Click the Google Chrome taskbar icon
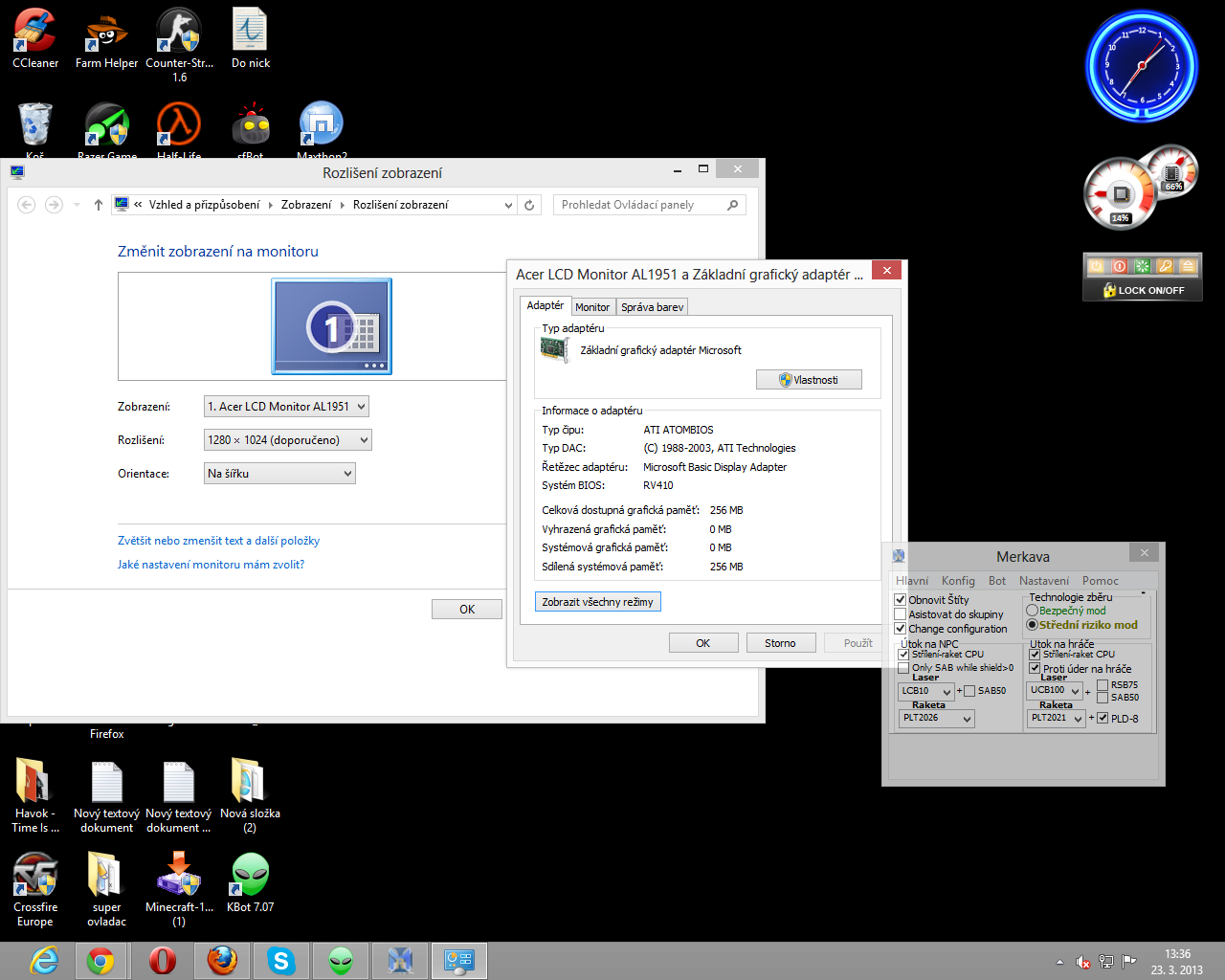This screenshot has height=980, width=1225. point(100,961)
